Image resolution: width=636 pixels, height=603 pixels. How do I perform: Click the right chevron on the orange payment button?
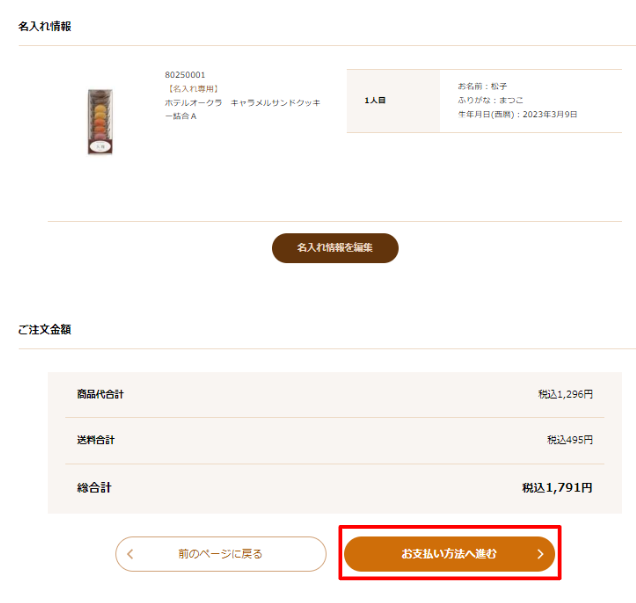tap(540, 554)
